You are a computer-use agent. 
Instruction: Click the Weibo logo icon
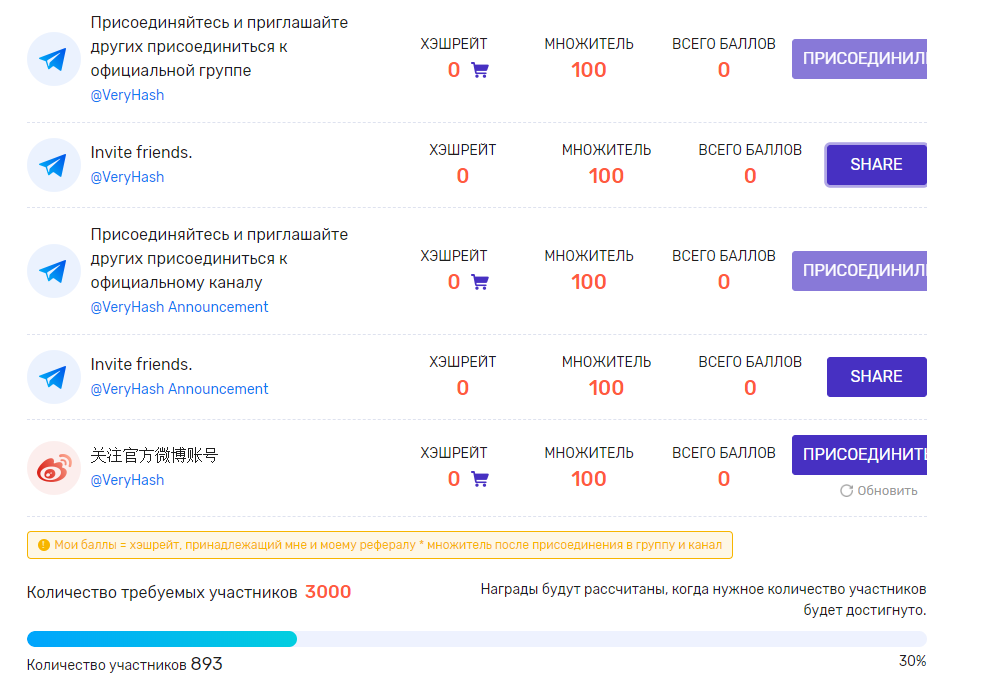[54, 468]
